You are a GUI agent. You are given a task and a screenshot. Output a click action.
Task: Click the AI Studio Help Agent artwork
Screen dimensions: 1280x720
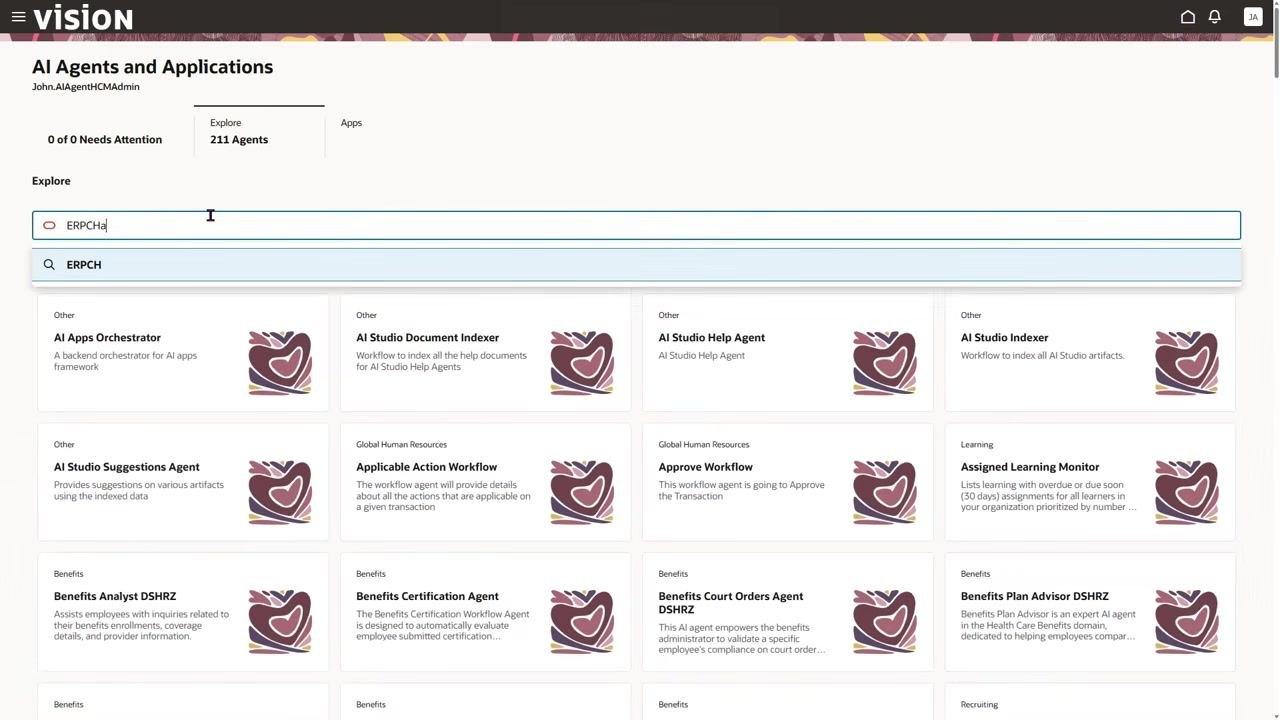point(885,363)
